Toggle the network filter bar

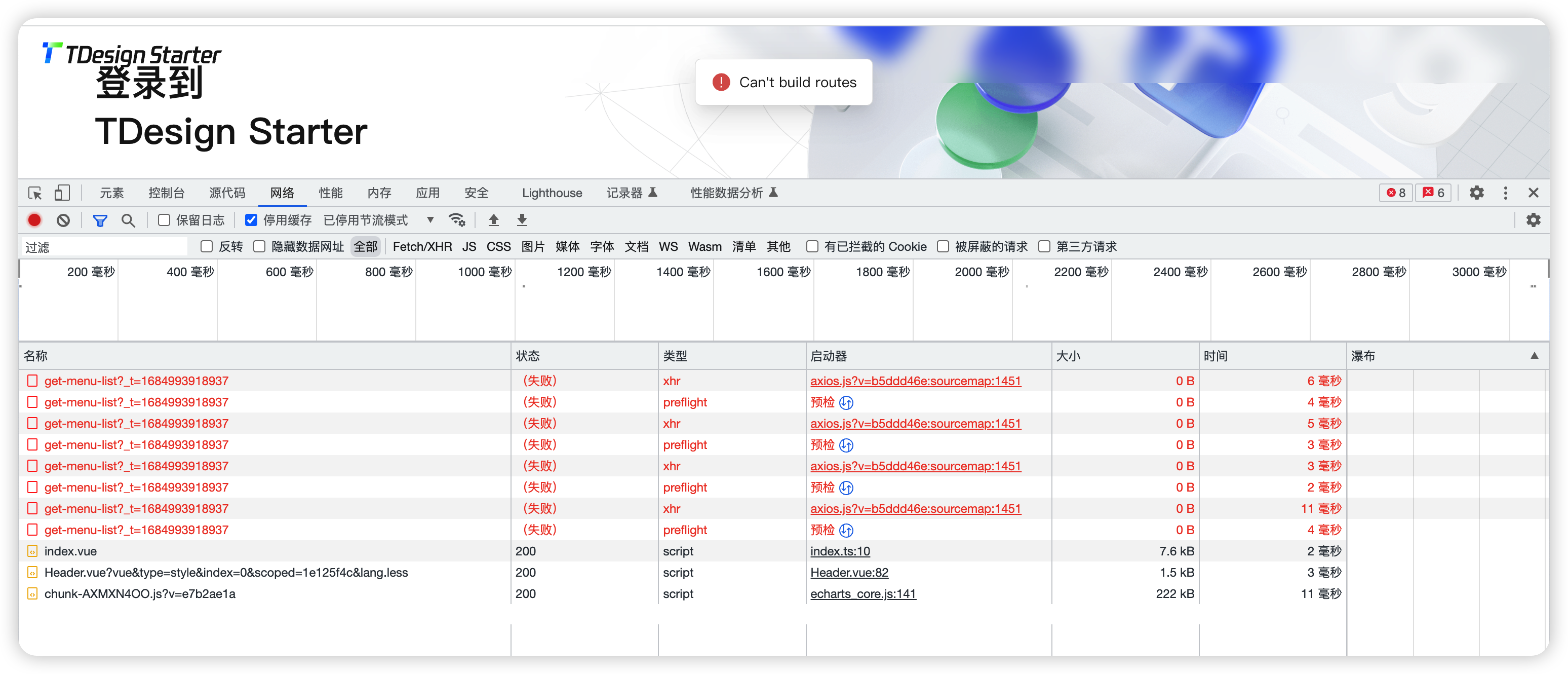coord(100,220)
